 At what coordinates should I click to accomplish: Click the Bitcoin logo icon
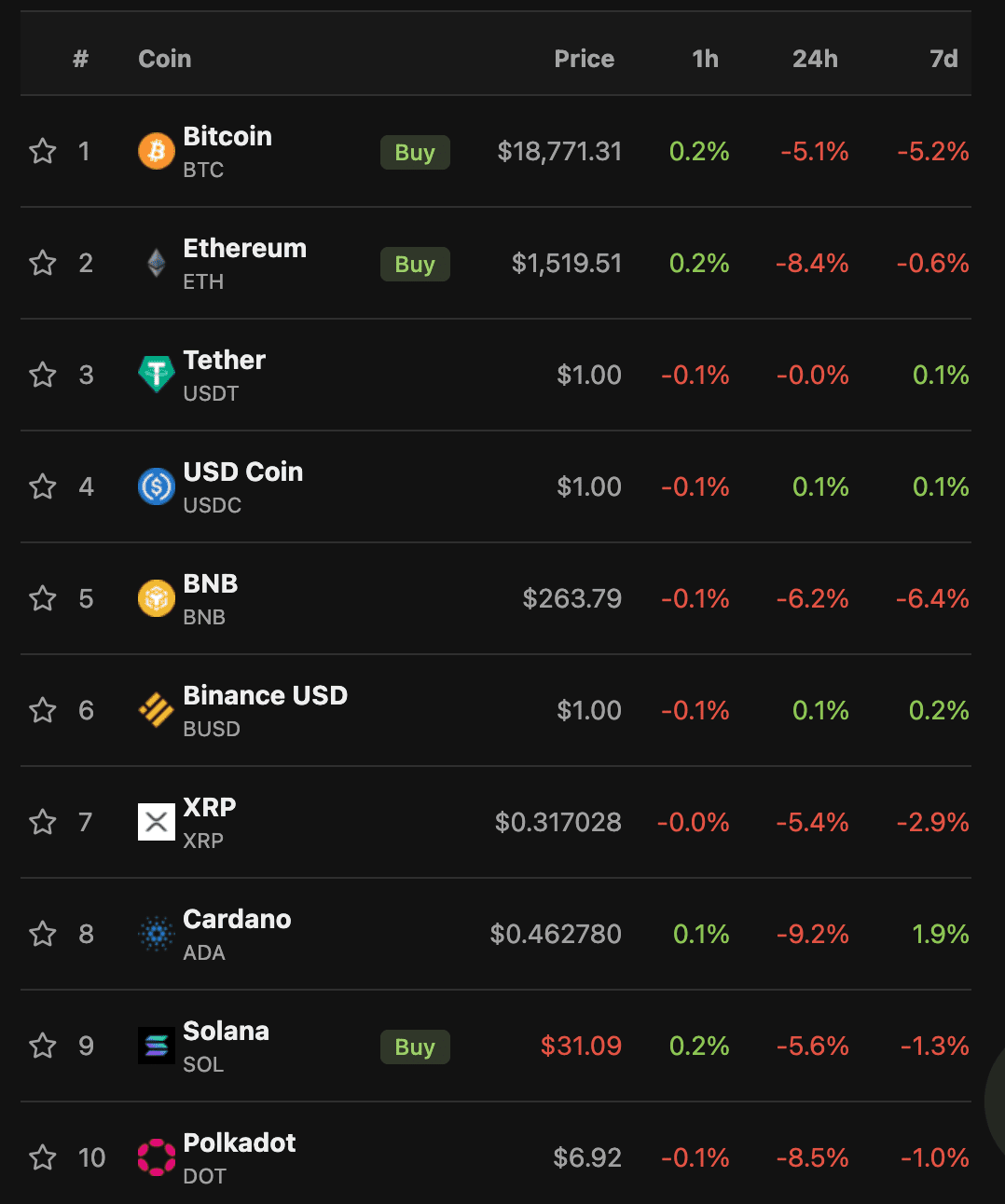coord(157,151)
